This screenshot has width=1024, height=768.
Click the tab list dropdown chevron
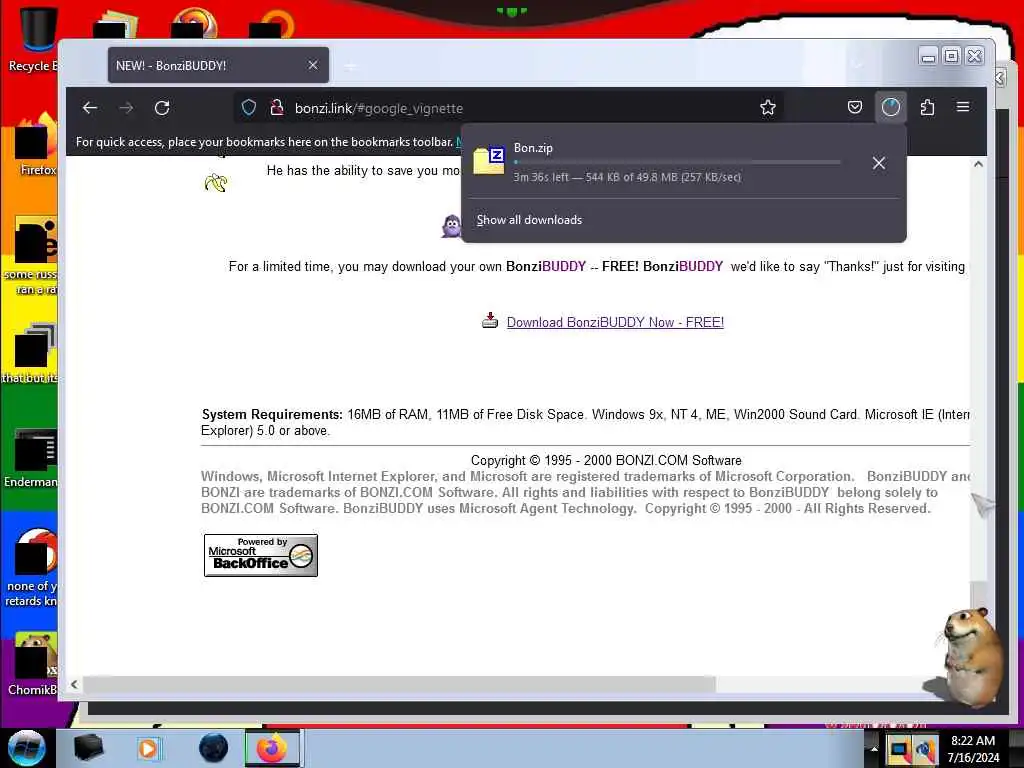857,65
